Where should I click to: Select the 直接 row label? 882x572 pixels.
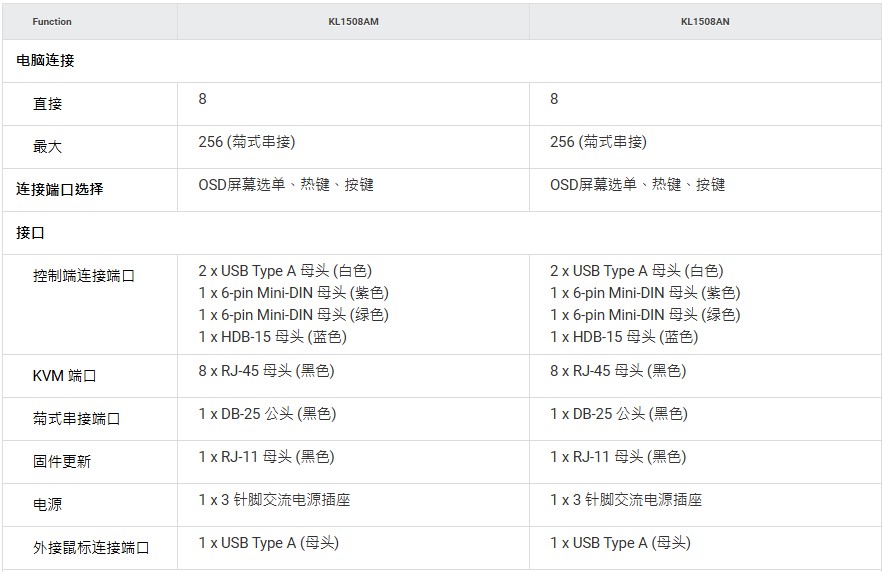click(x=47, y=104)
